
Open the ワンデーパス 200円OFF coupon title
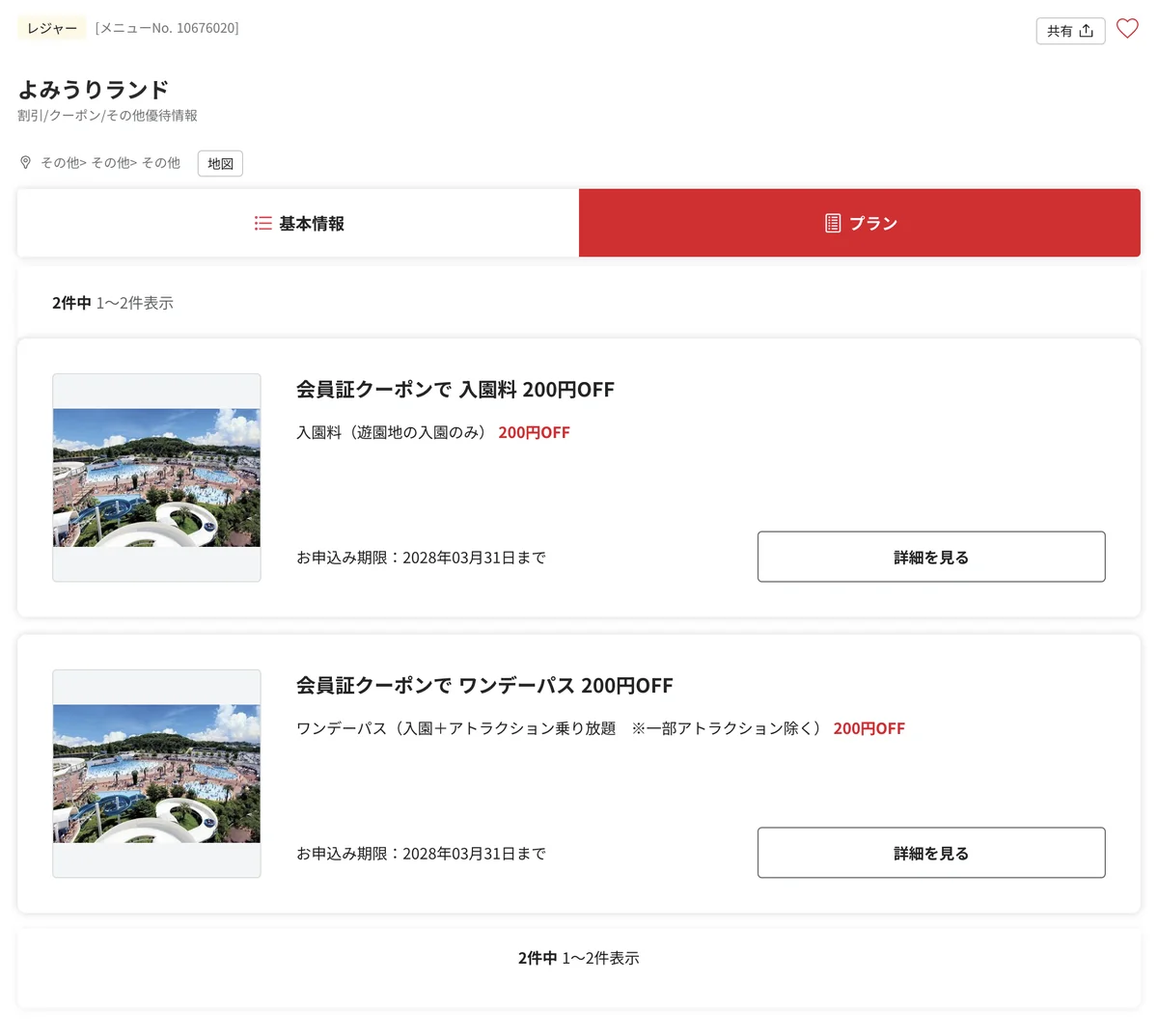point(484,686)
